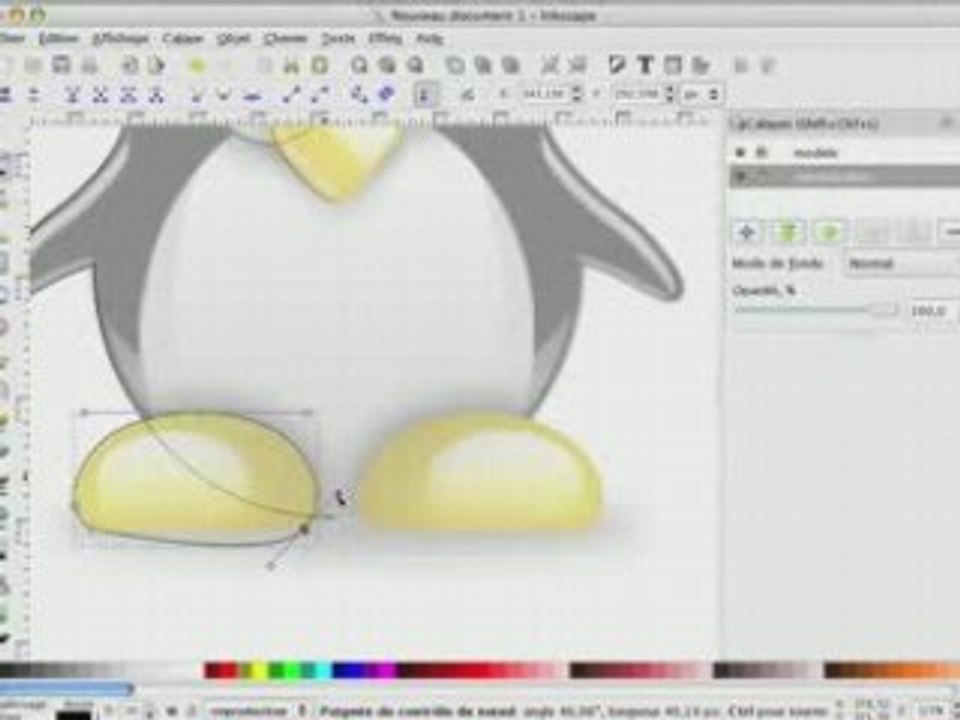960x720 pixels.
Task: Click the black fill indicator in the status bar
Action: 73,715
